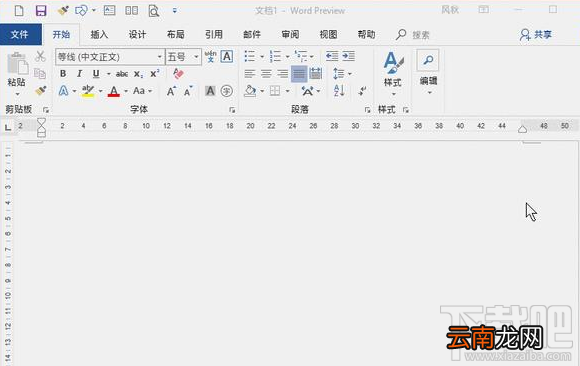
Task: Sort text A to Z icon
Action: [x=339, y=91]
